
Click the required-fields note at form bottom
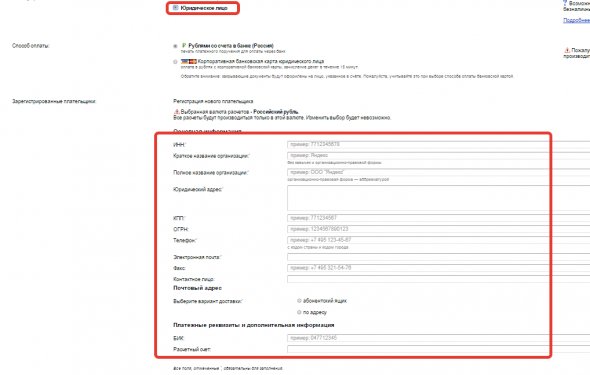click(228, 368)
